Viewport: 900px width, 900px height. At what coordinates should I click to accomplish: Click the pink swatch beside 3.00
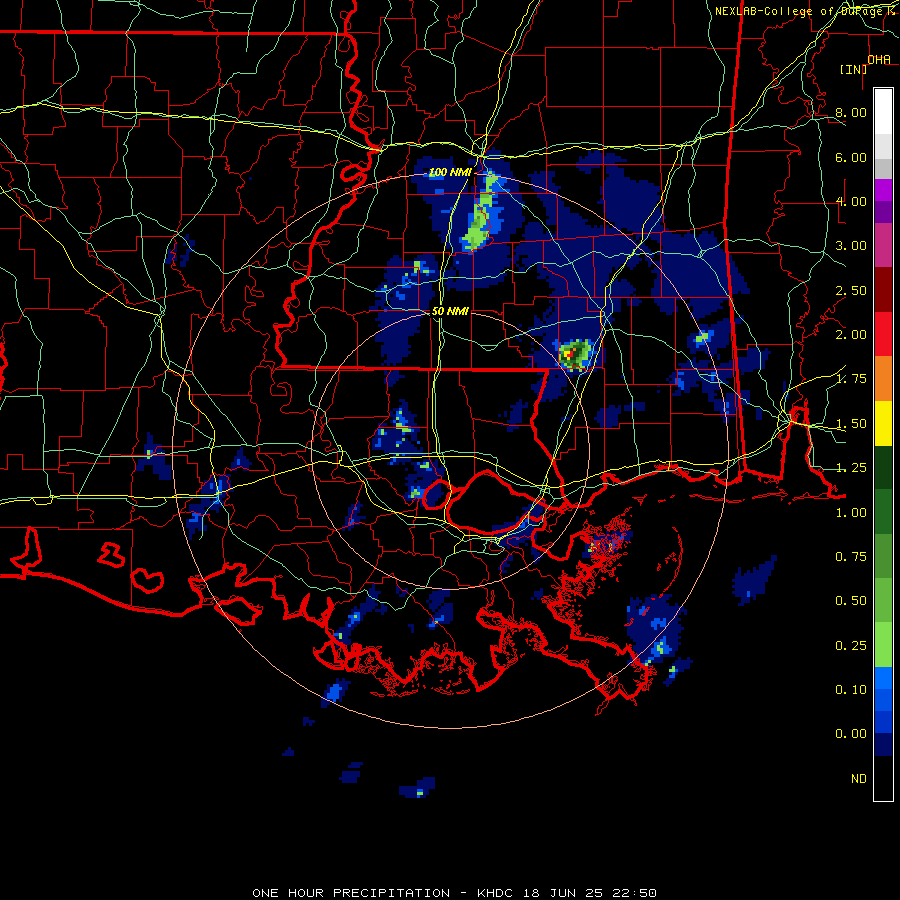883,246
